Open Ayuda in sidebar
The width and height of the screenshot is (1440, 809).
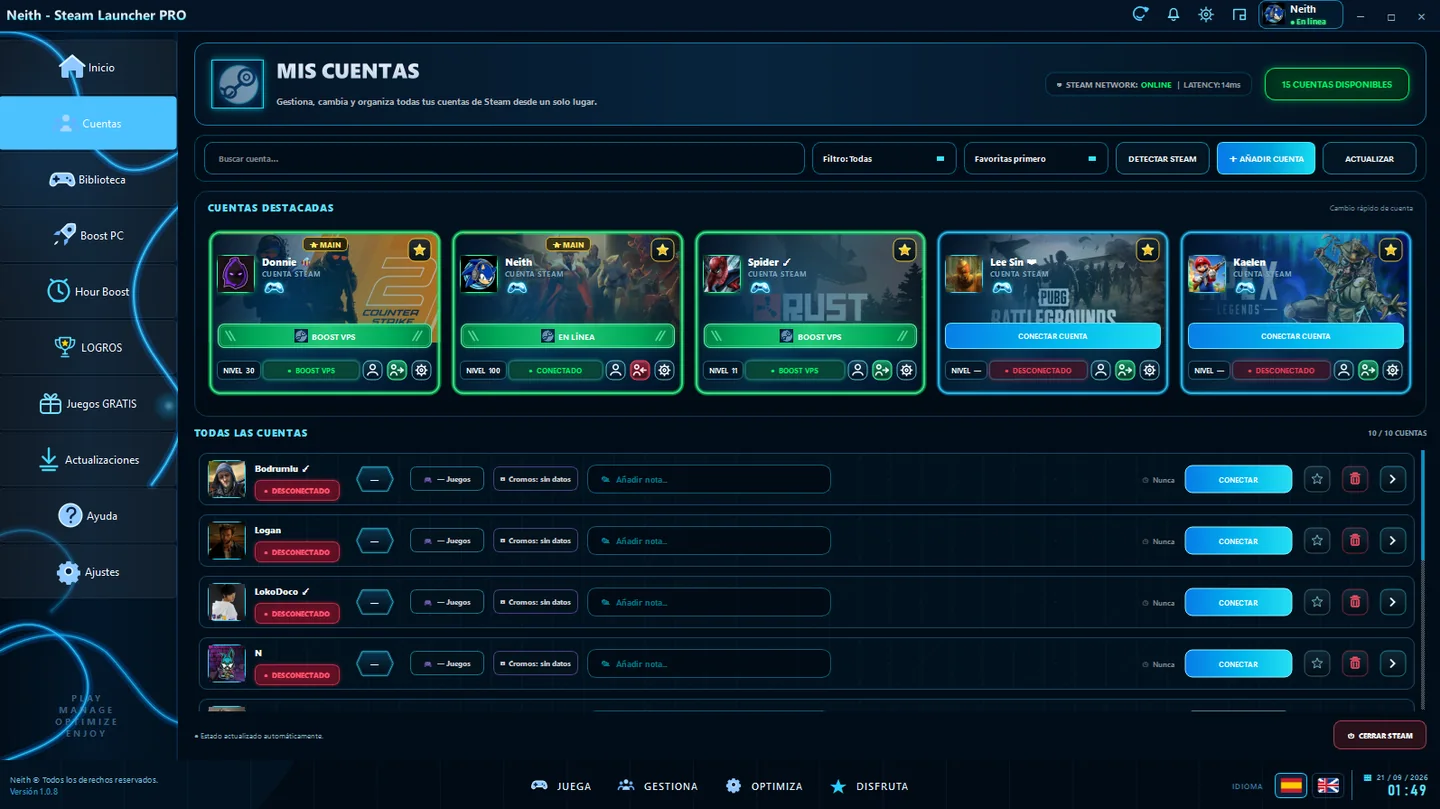pyautogui.click(x=88, y=515)
